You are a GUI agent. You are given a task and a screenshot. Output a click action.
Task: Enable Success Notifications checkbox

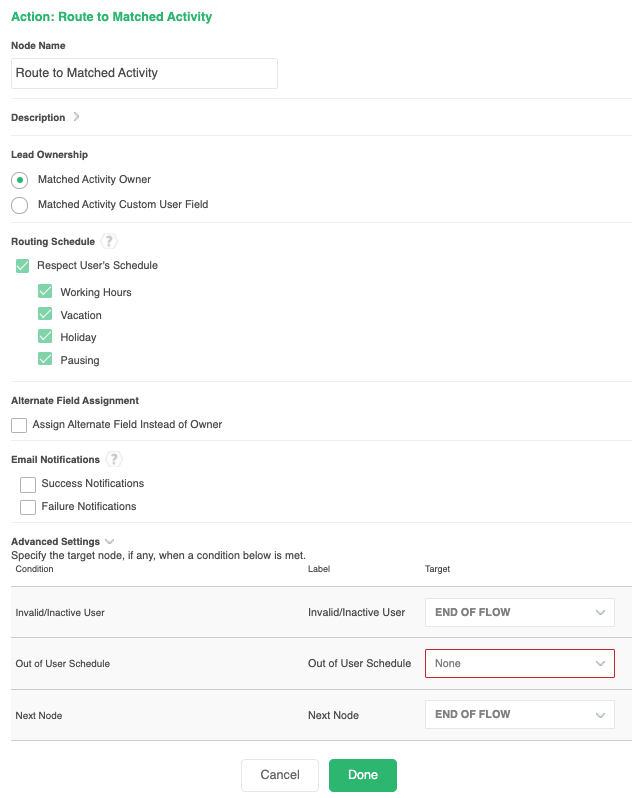pyautogui.click(x=28, y=484)
